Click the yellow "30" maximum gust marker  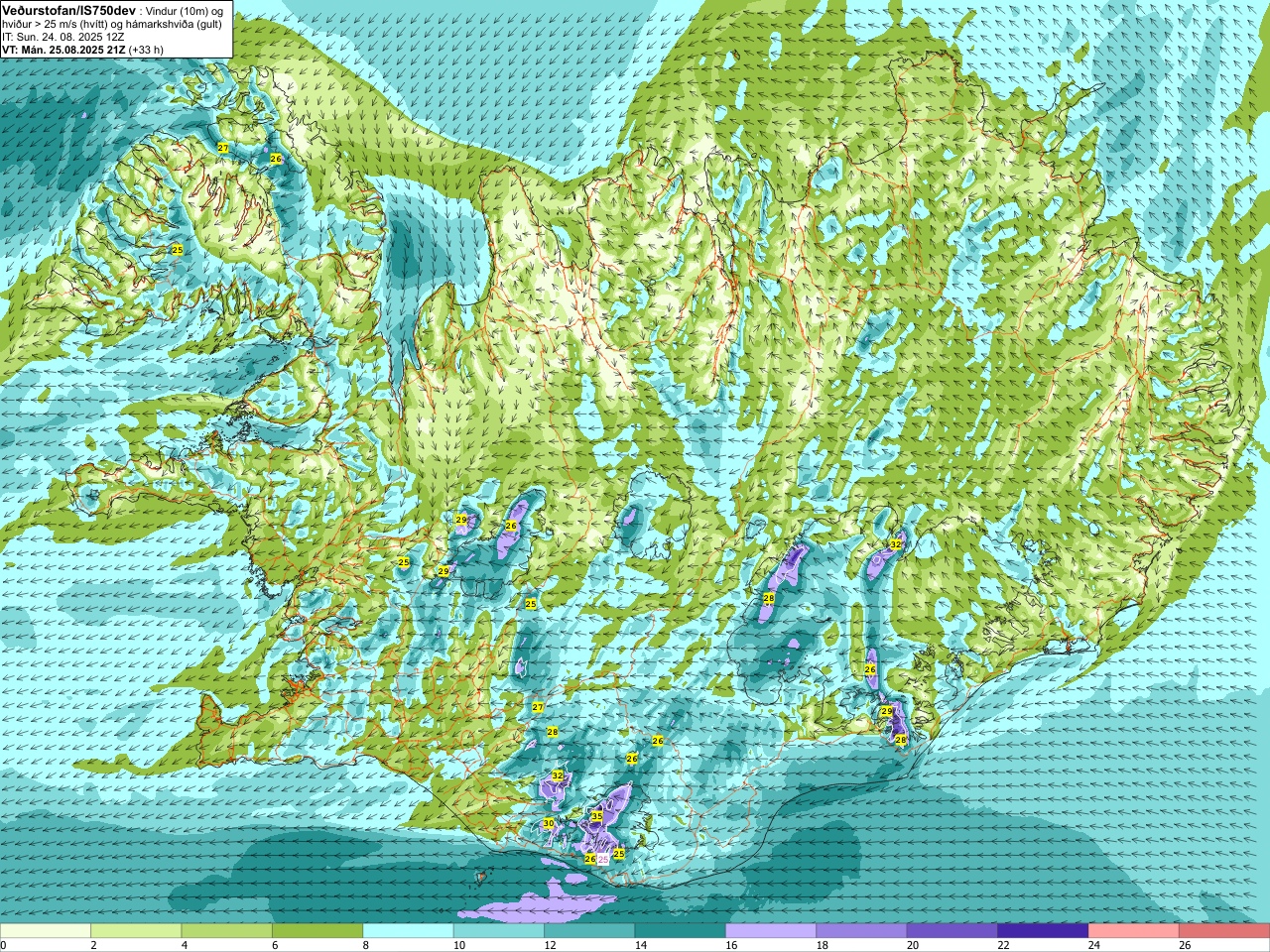[x=549, y=823]
